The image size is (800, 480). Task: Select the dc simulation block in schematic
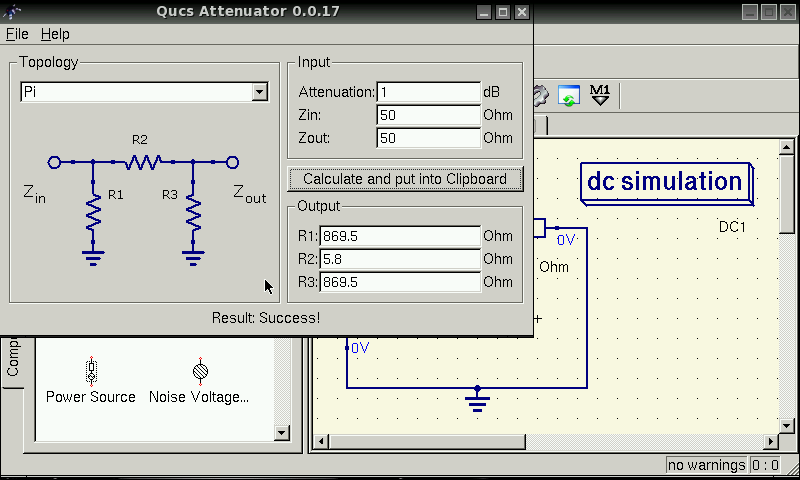667,184
